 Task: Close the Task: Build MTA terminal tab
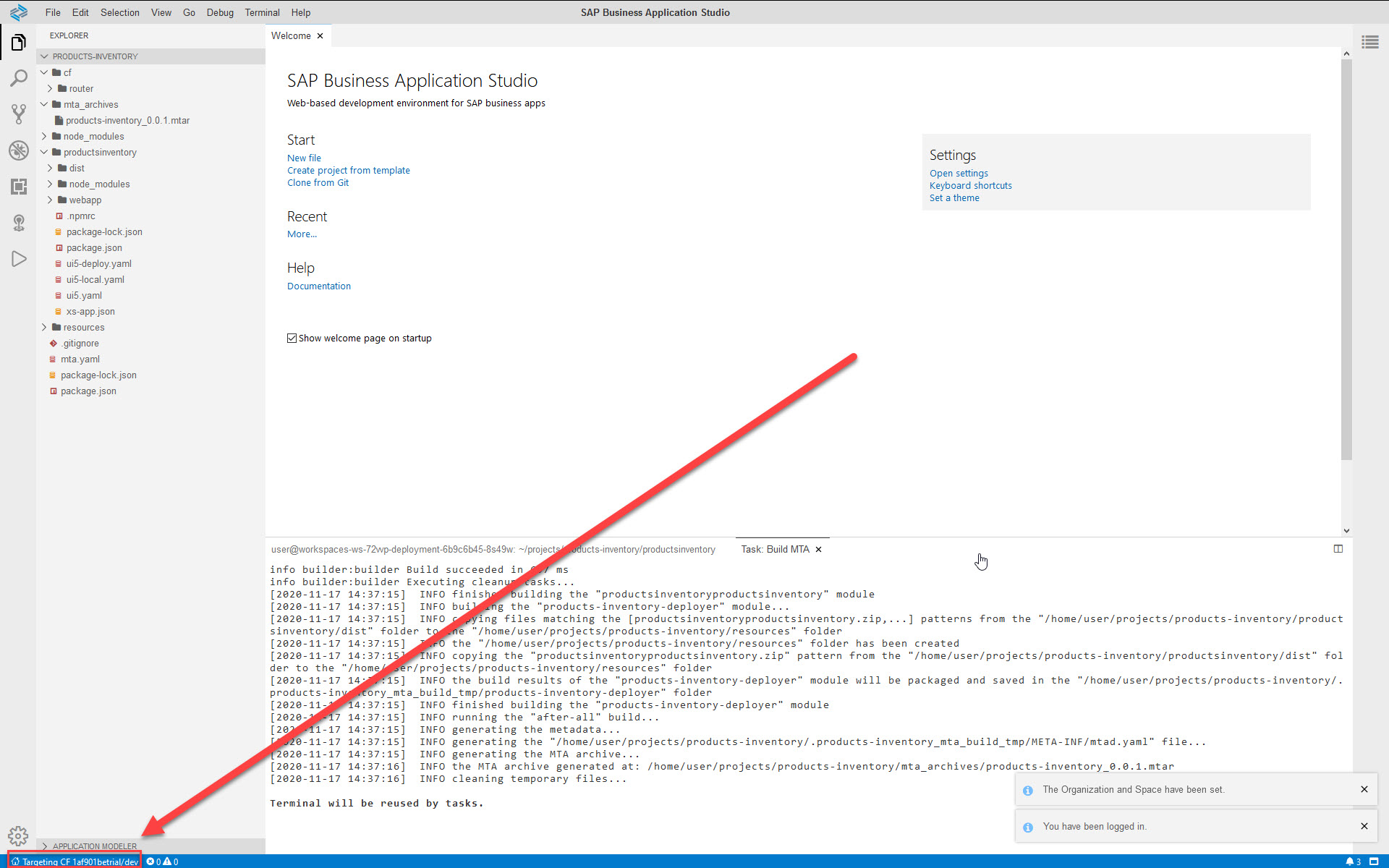click(819, 550)
